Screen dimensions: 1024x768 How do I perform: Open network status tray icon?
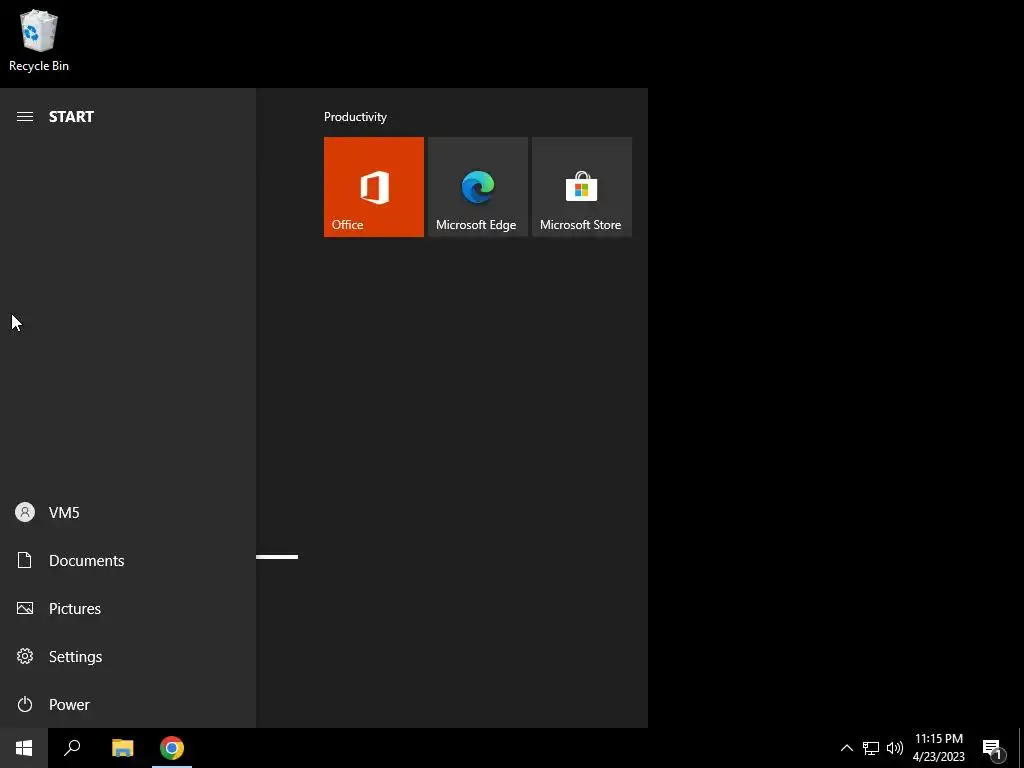click(x=871, y=748)
